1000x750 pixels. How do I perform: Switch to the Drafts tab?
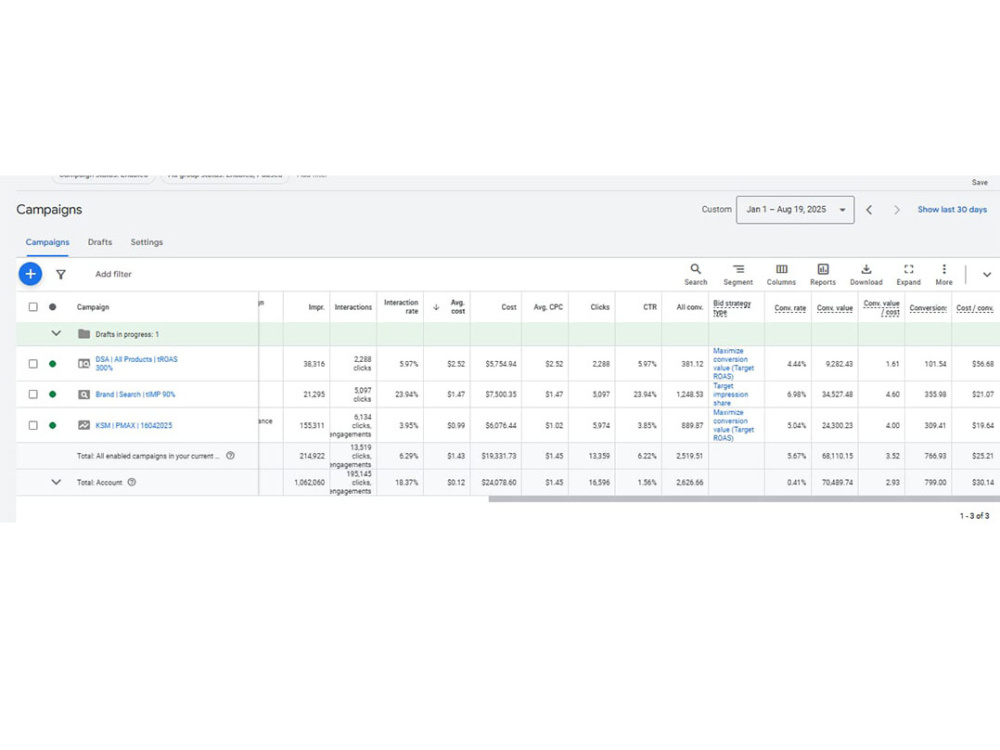point(99,242)
